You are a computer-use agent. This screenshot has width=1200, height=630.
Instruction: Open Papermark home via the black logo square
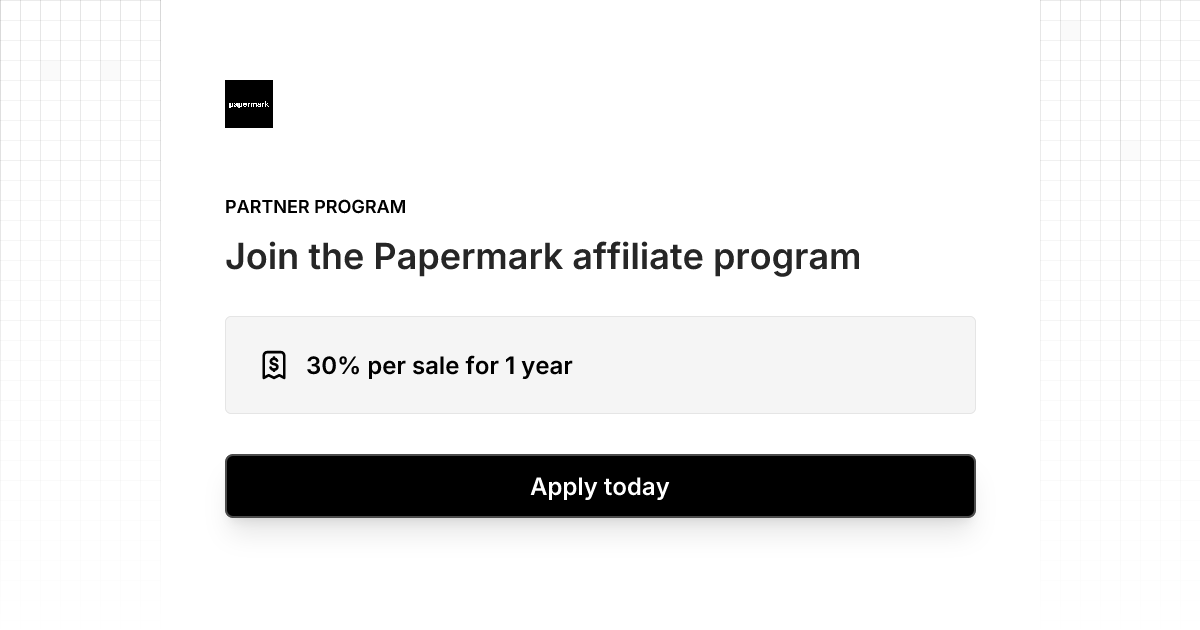click(248, 104)
